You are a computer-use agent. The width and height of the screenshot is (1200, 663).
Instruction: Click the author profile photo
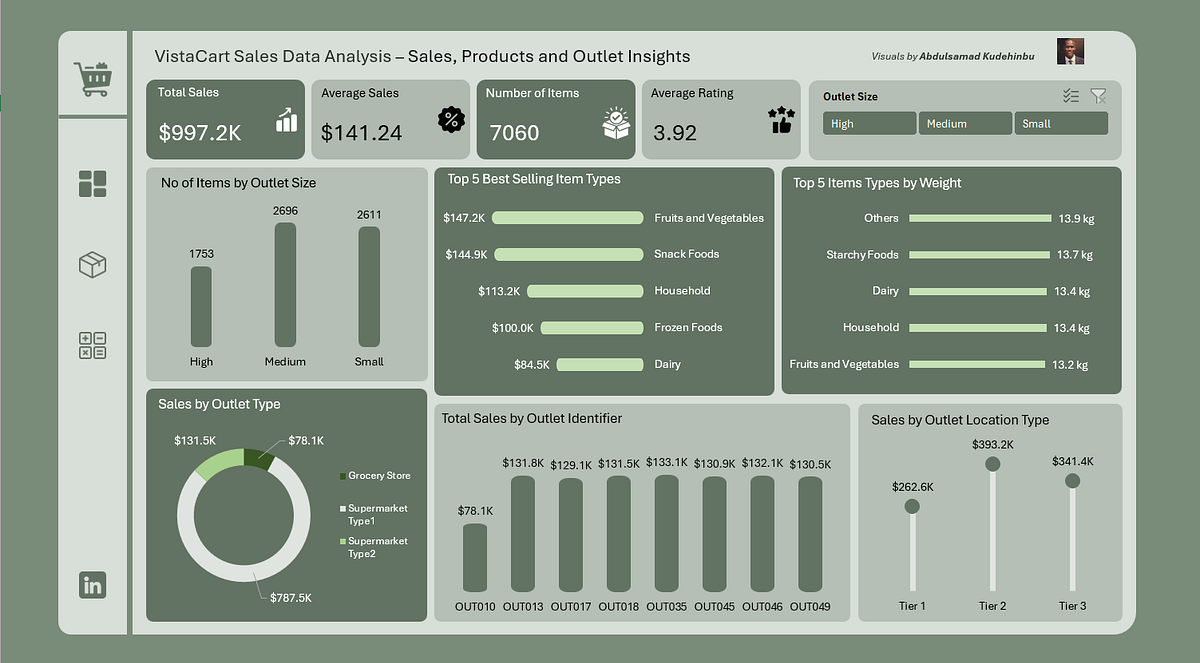pos(1070,52)
